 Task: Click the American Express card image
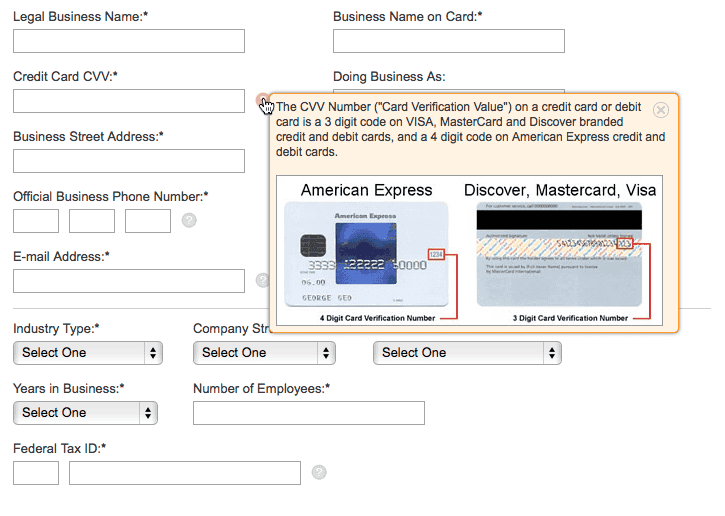tap(366, 254)
